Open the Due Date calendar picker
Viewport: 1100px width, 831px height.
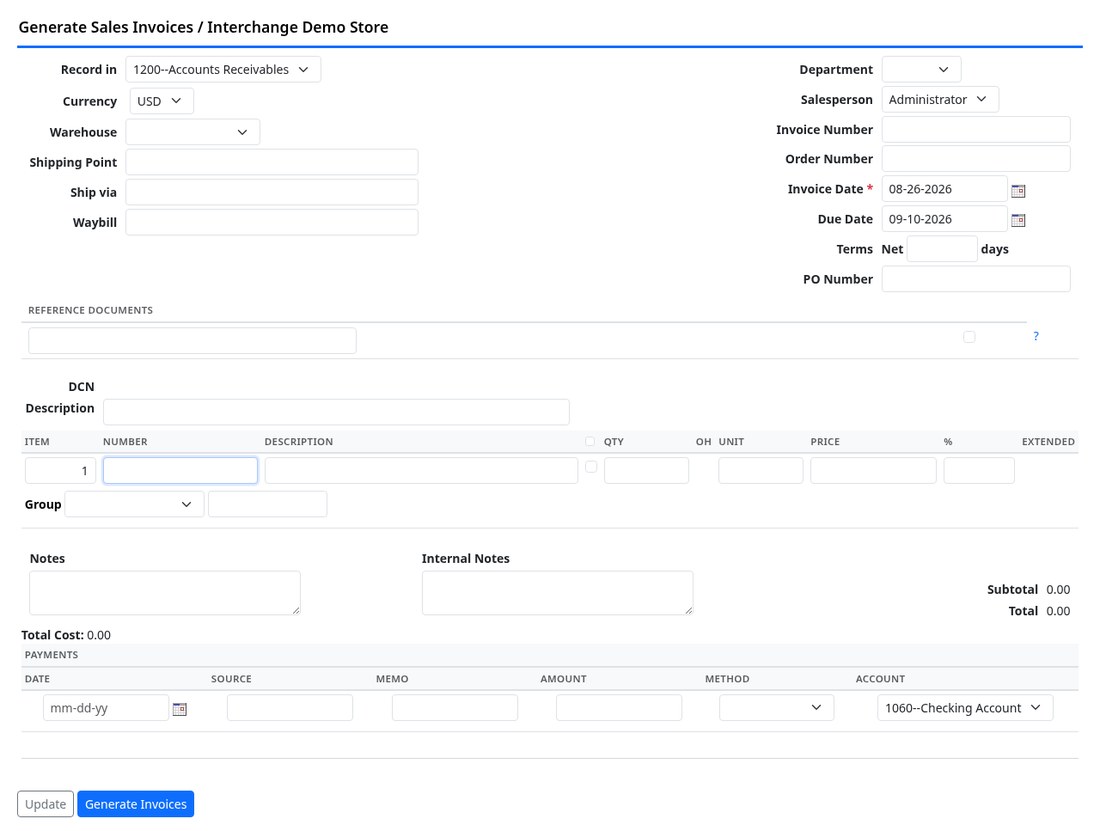1018,220
